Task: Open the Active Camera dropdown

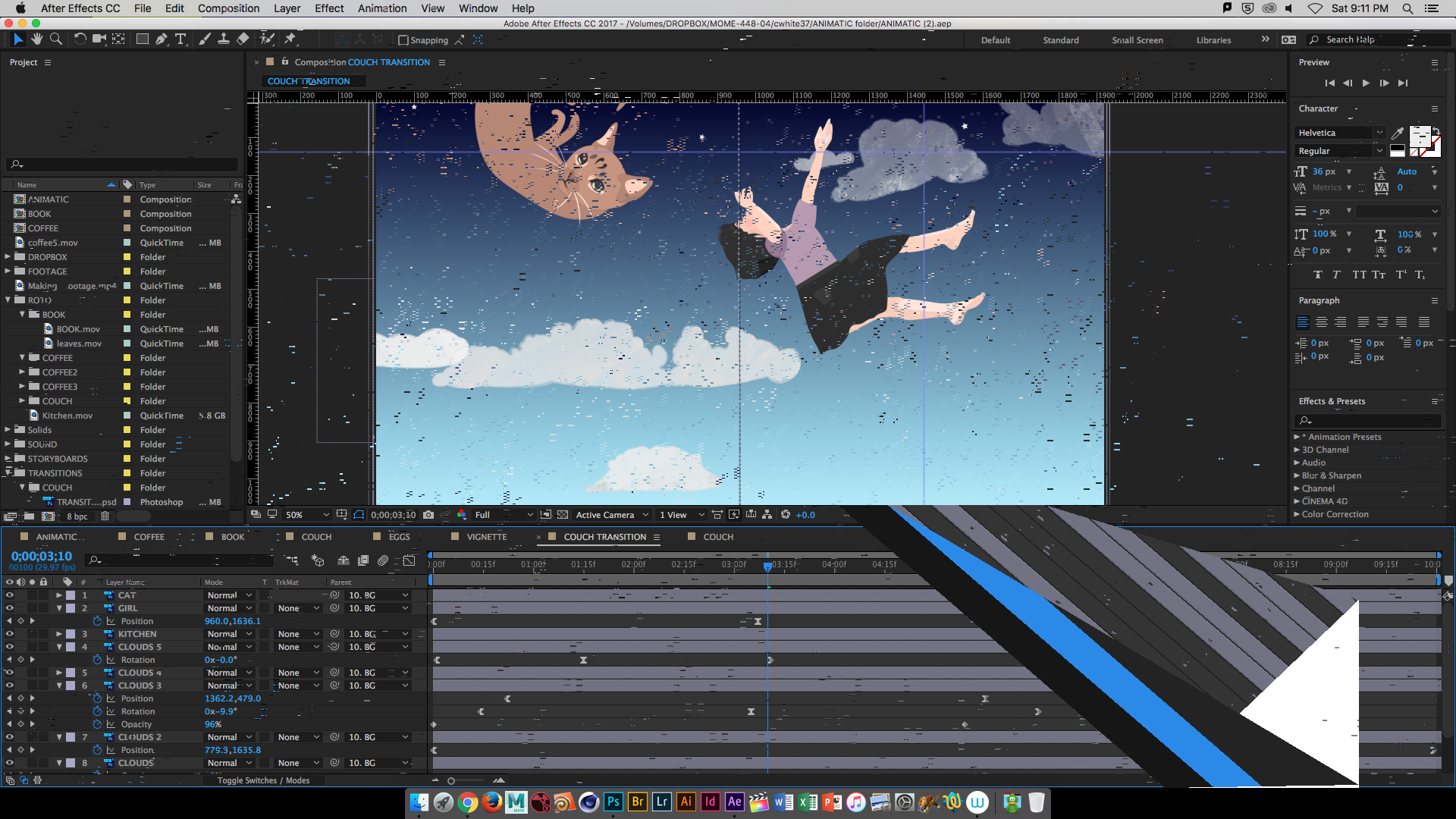Action: pos(613,515)
